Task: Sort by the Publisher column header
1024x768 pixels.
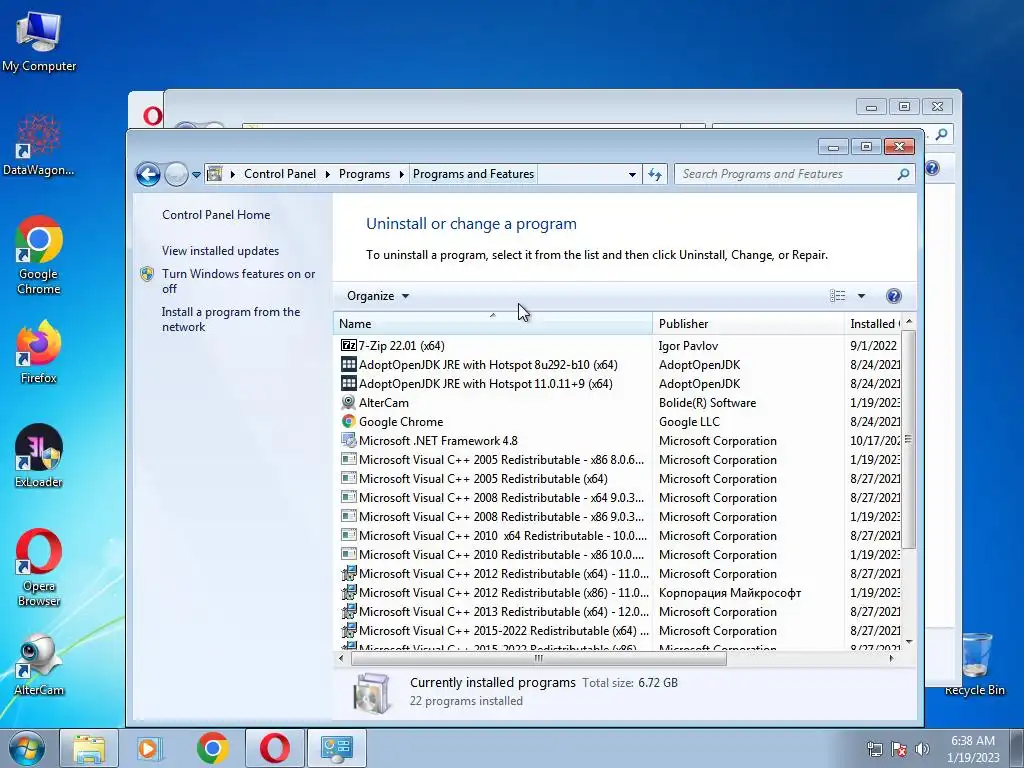Action: [x=748, y=323]
